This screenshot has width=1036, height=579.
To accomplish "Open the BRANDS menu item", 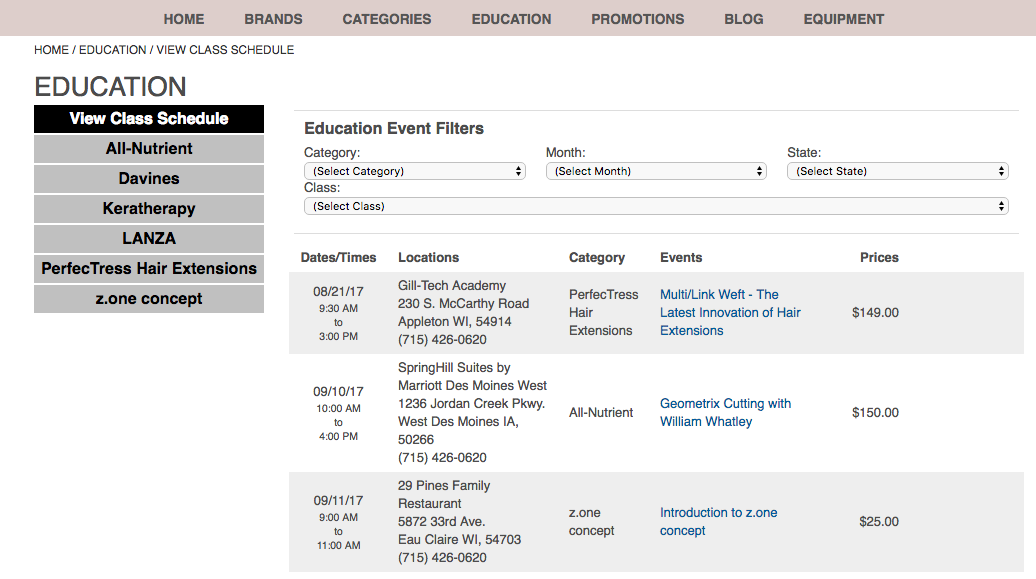I will coord(274,19).
